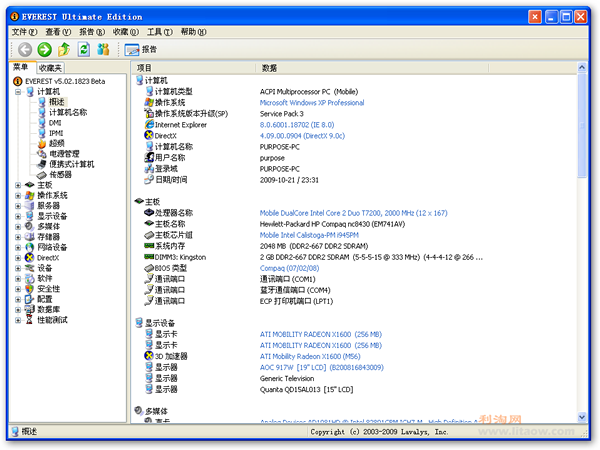Image resolution: width=600 pixels, height=450 pixels.
Task: Click the 数据 column header
Action: 269,68
